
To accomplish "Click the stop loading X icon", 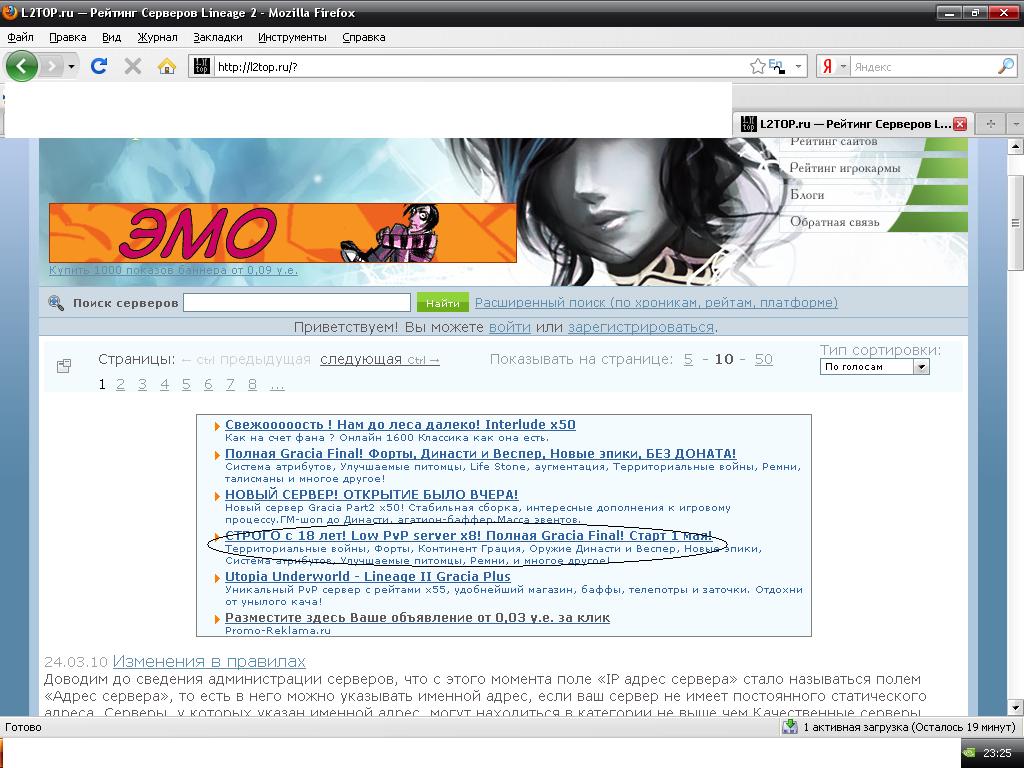I will 133,66.
